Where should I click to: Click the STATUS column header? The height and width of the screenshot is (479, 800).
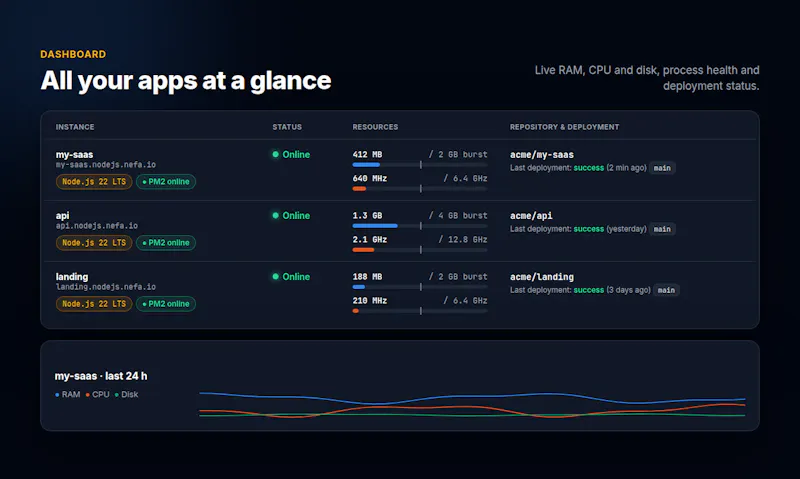287,127
